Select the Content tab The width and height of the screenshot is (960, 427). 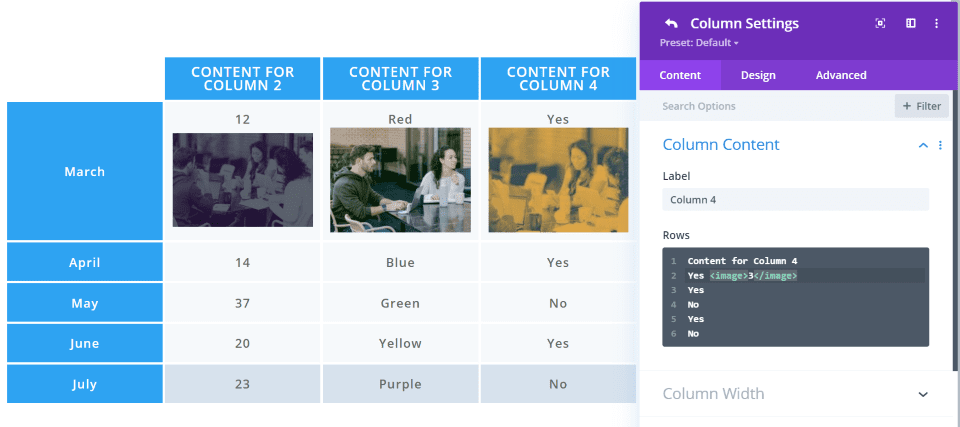coord(680,75)
